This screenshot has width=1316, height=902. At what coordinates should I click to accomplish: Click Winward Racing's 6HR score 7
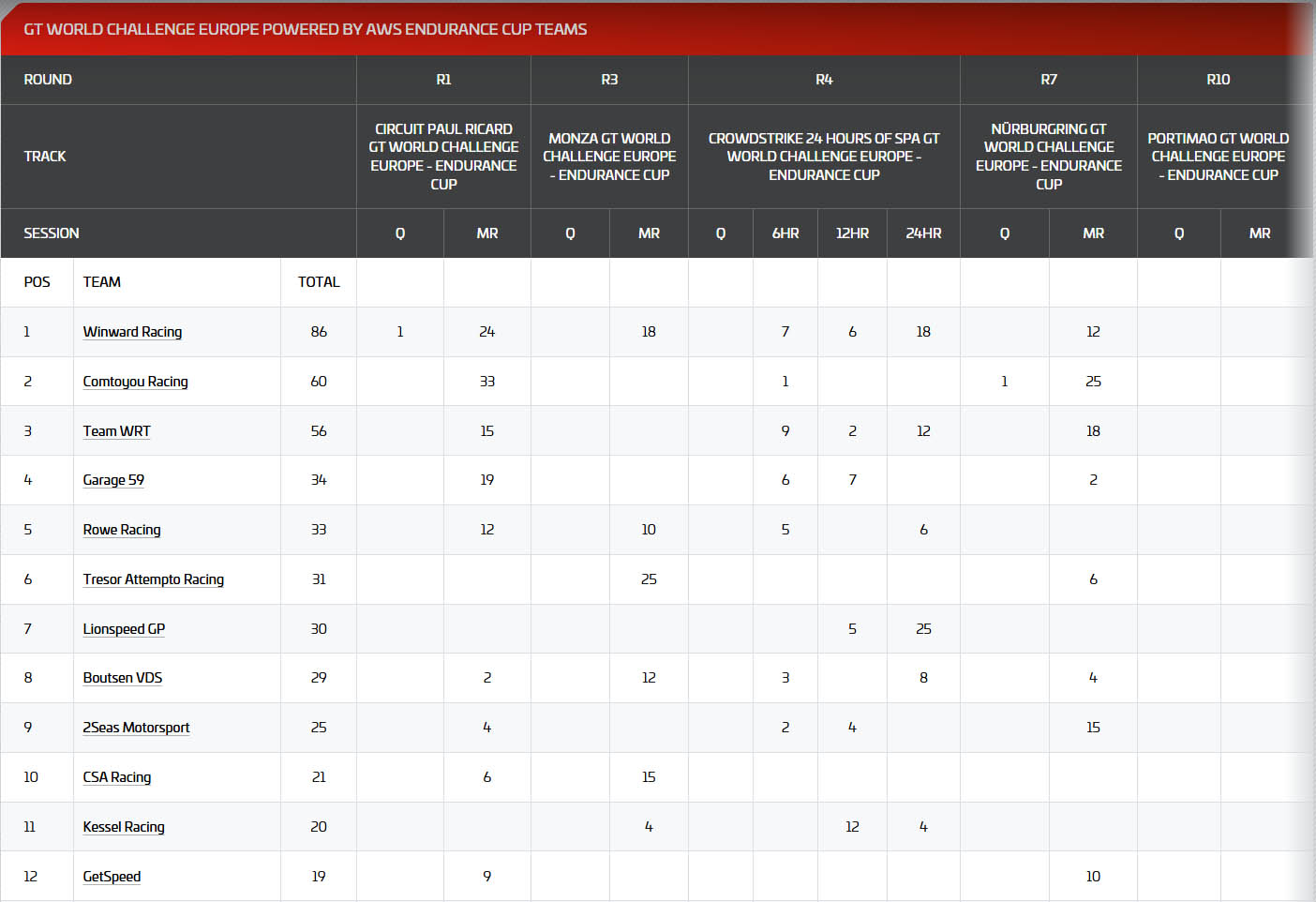(785, 332)
